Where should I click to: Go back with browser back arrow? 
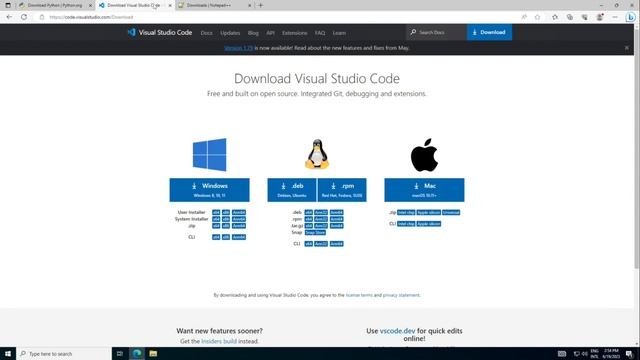coord(9,17)
